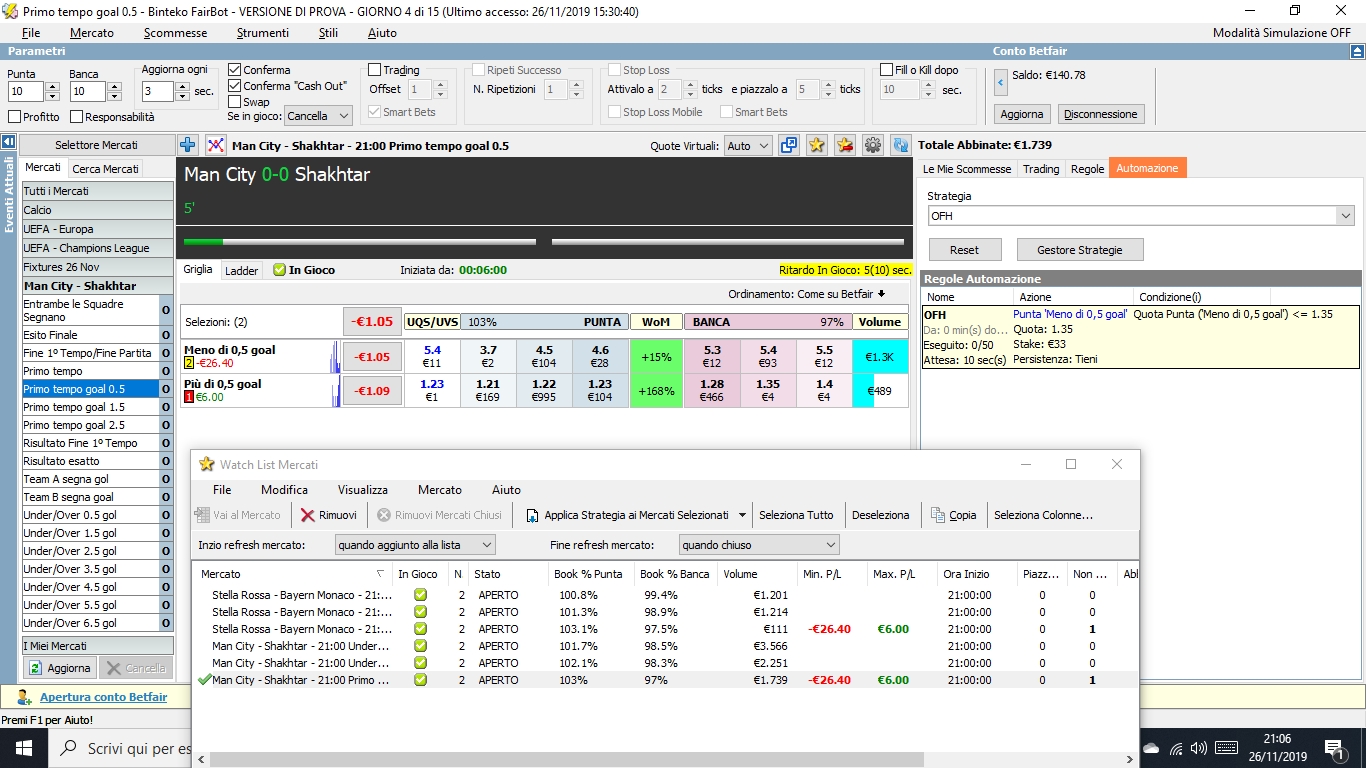Viewport: 1366px width, 768px height.
Task: Open the settings gear icon in the market toolbar
Action: pyautogui.click(x=873, y=145)
